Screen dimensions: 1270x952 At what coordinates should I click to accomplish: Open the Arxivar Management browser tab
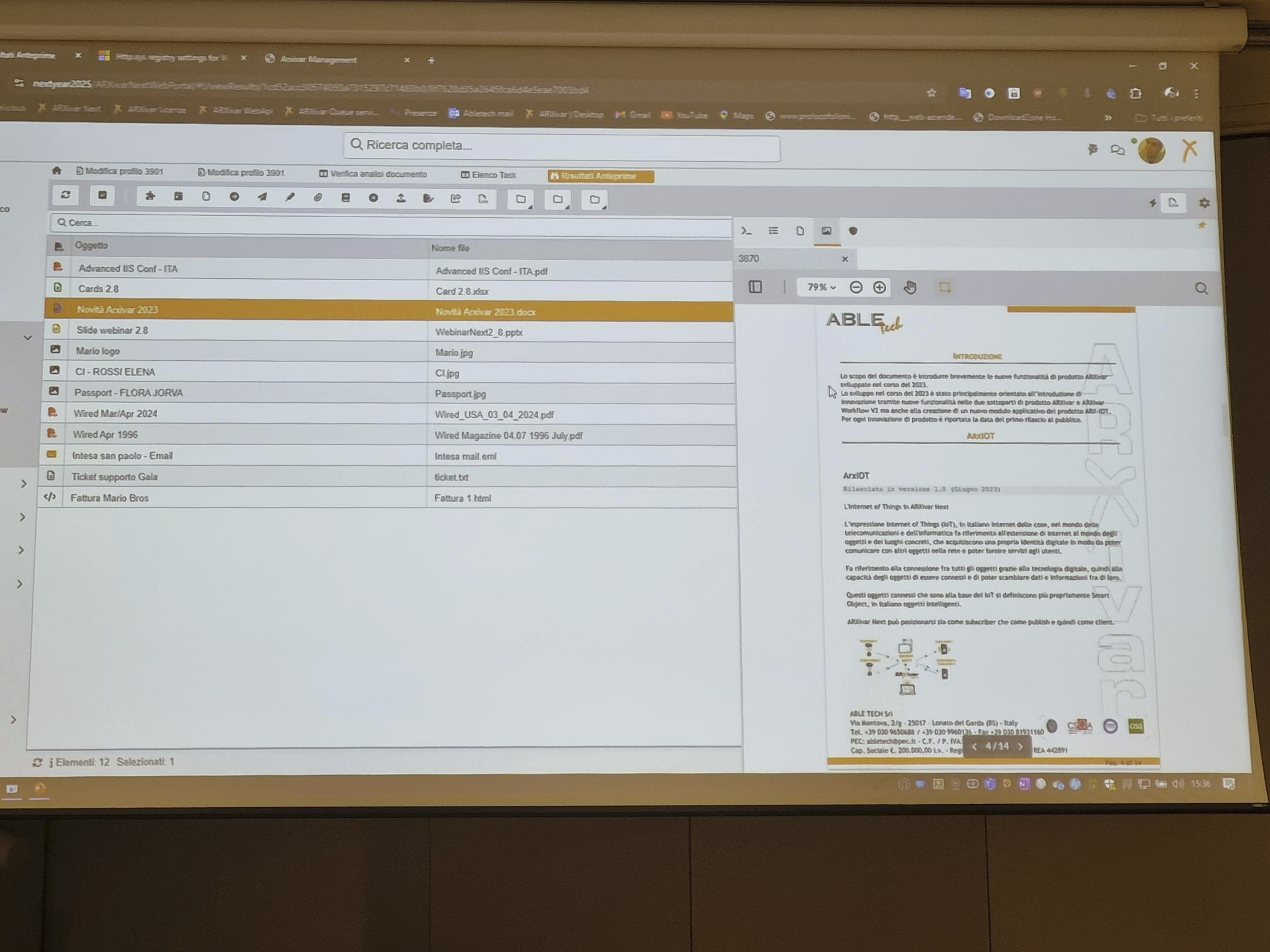[318, 59]
